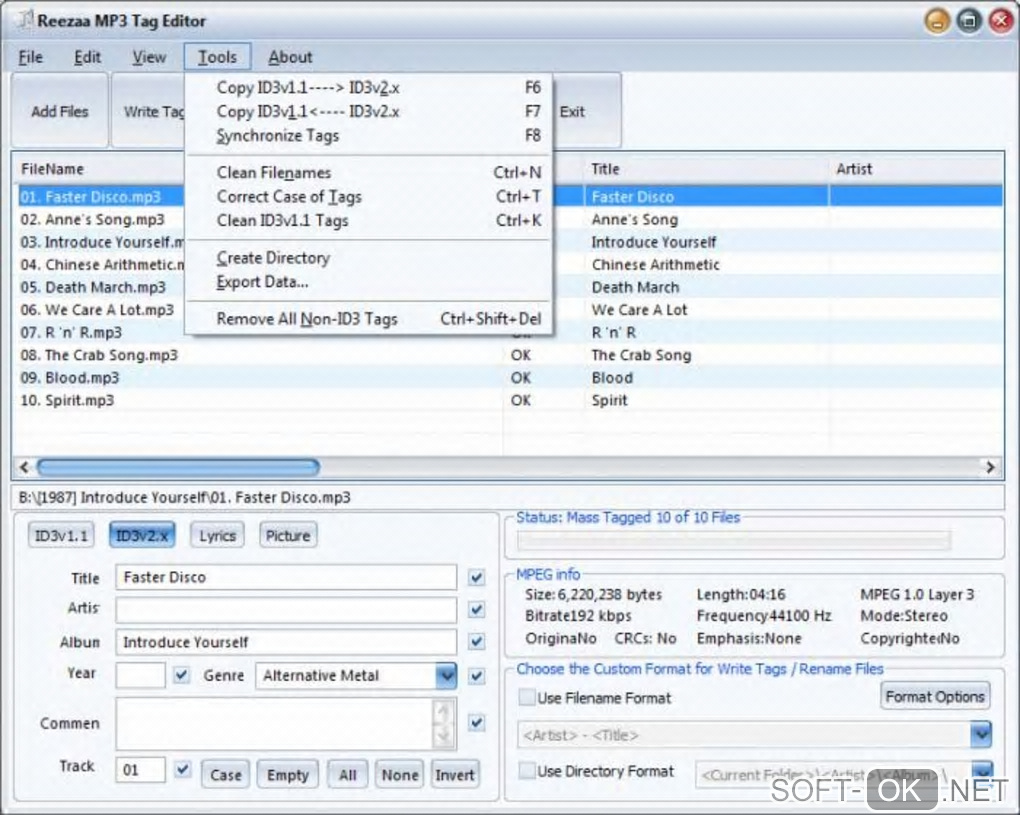Click the file list scroll-right arrow

pos(990,467)
